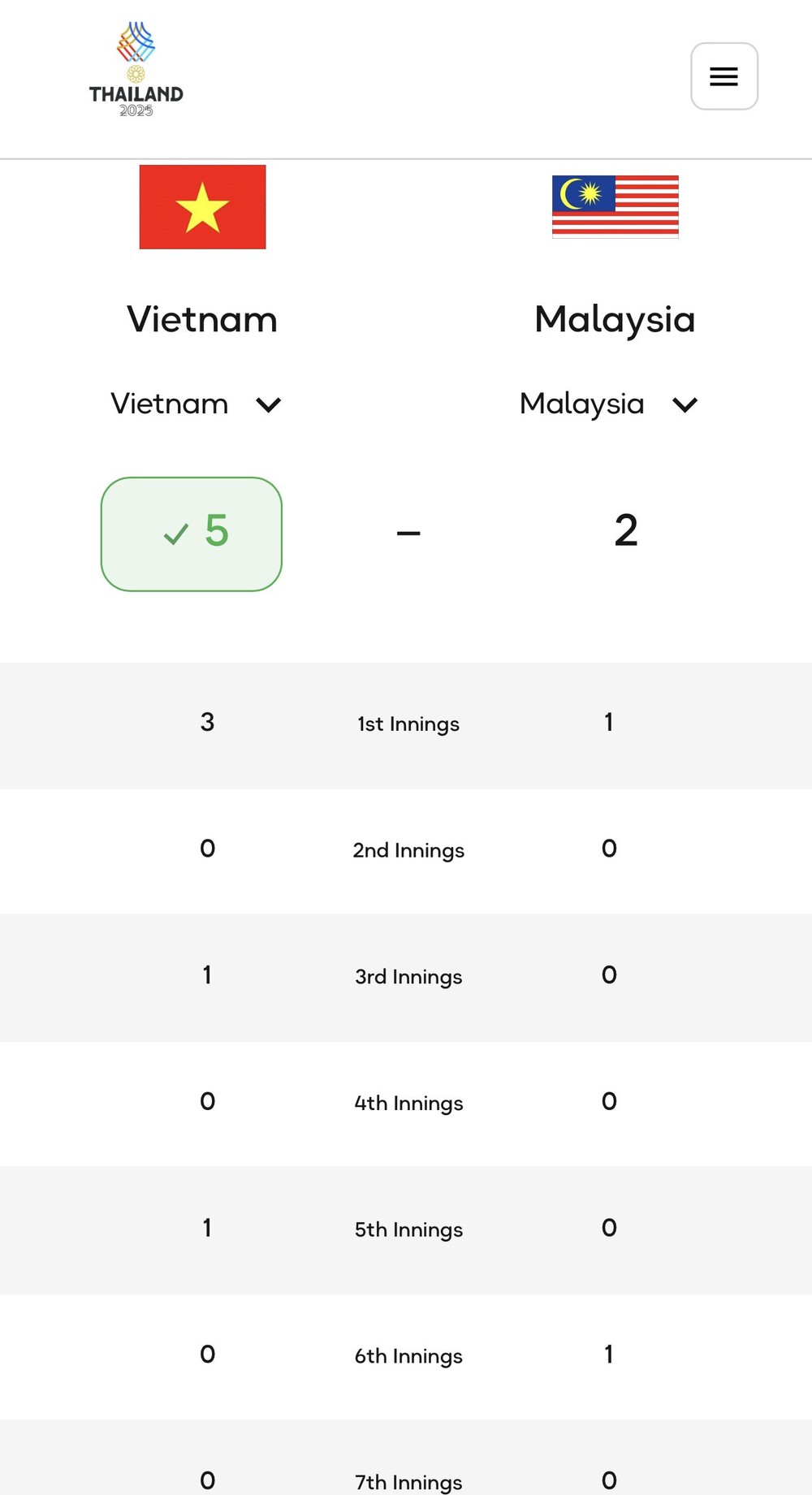Click the Malaysia team heading

tap(615, 319)
